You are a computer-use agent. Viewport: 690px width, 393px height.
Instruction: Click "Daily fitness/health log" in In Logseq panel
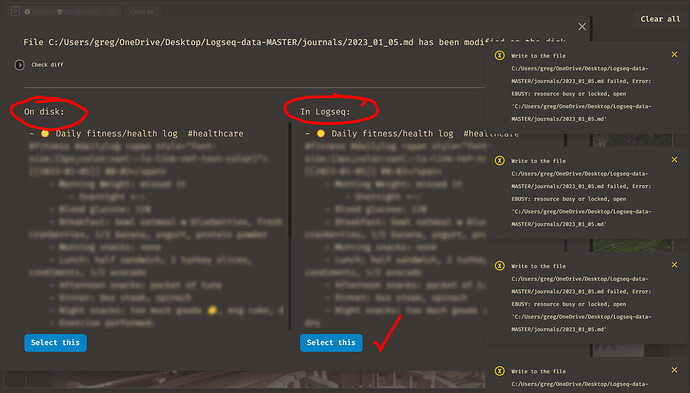[392, 133]
